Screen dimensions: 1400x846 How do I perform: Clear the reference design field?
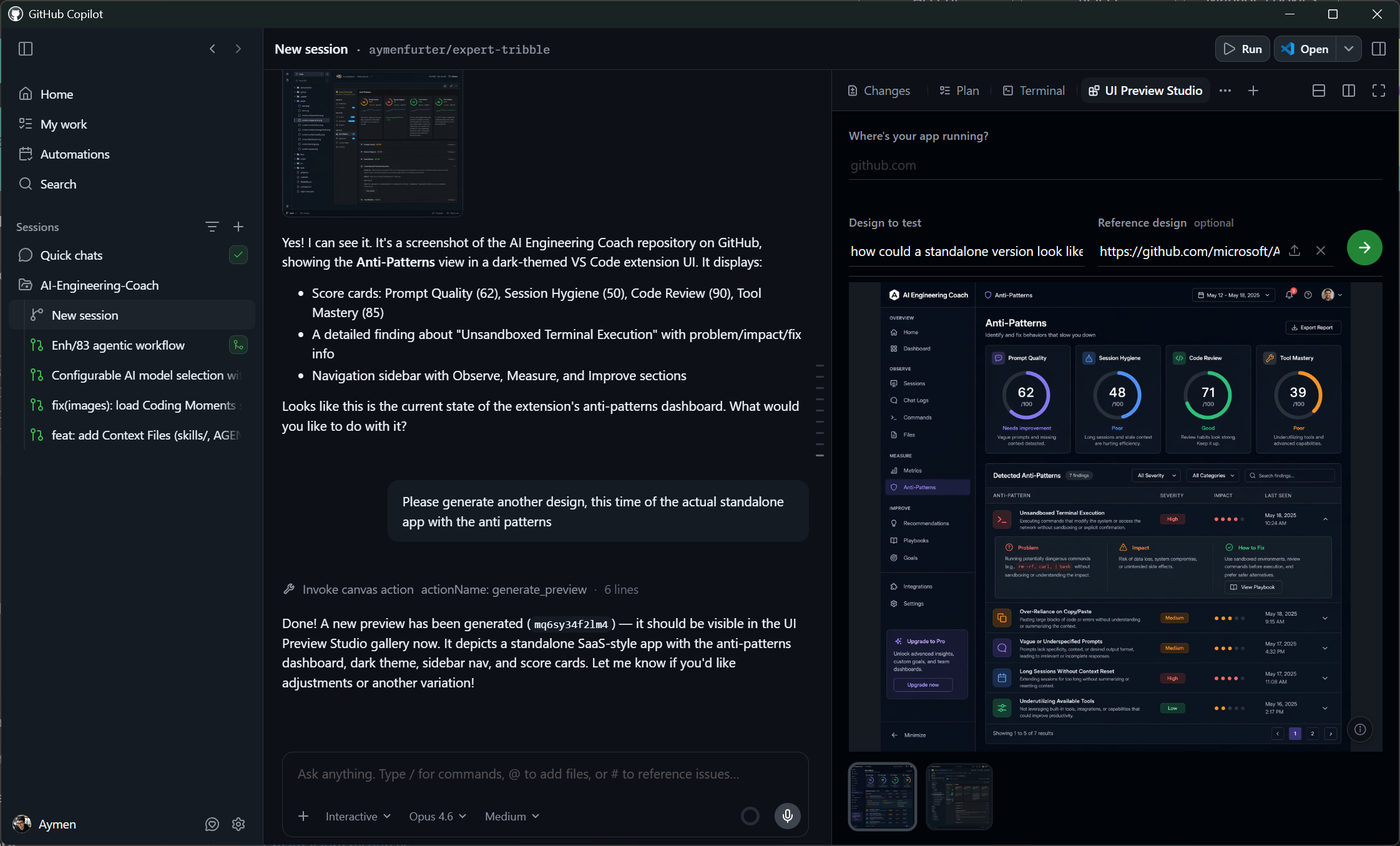point(1321,250)
